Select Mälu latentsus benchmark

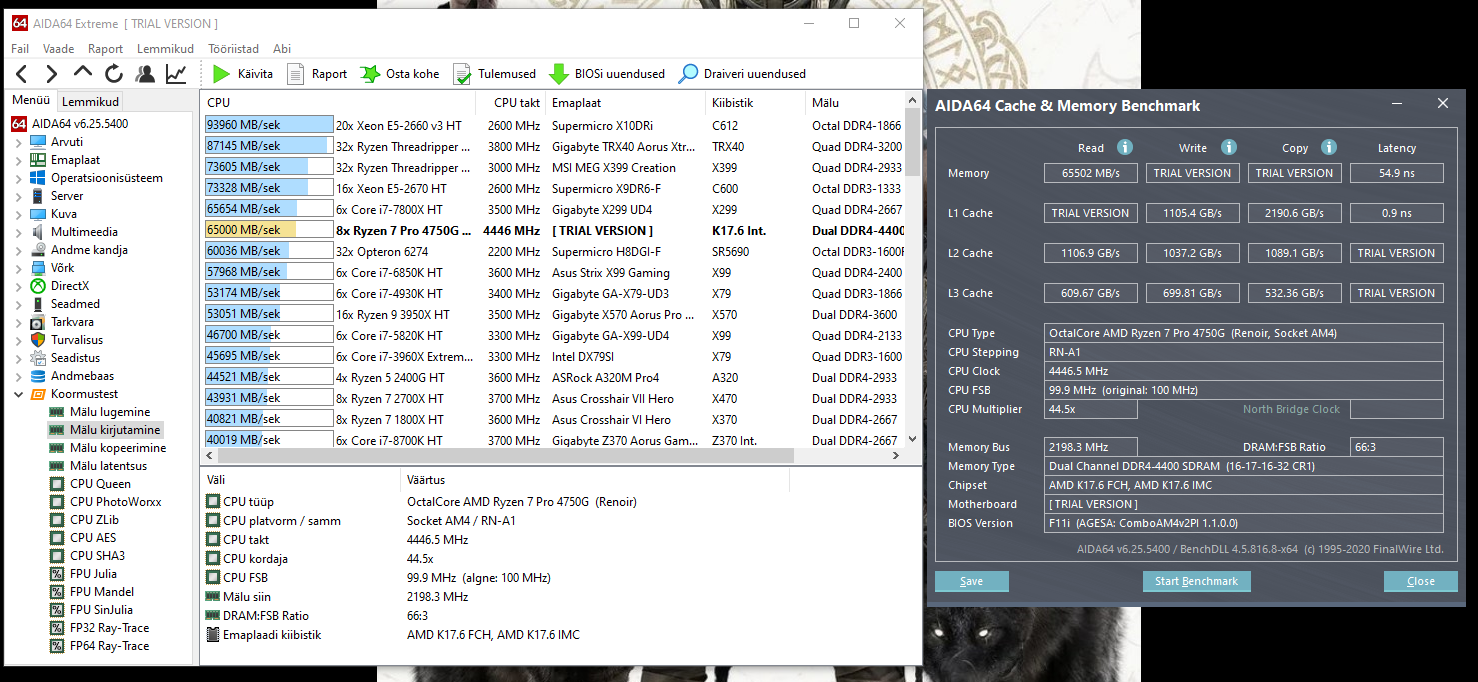click(x=108, y=466)
